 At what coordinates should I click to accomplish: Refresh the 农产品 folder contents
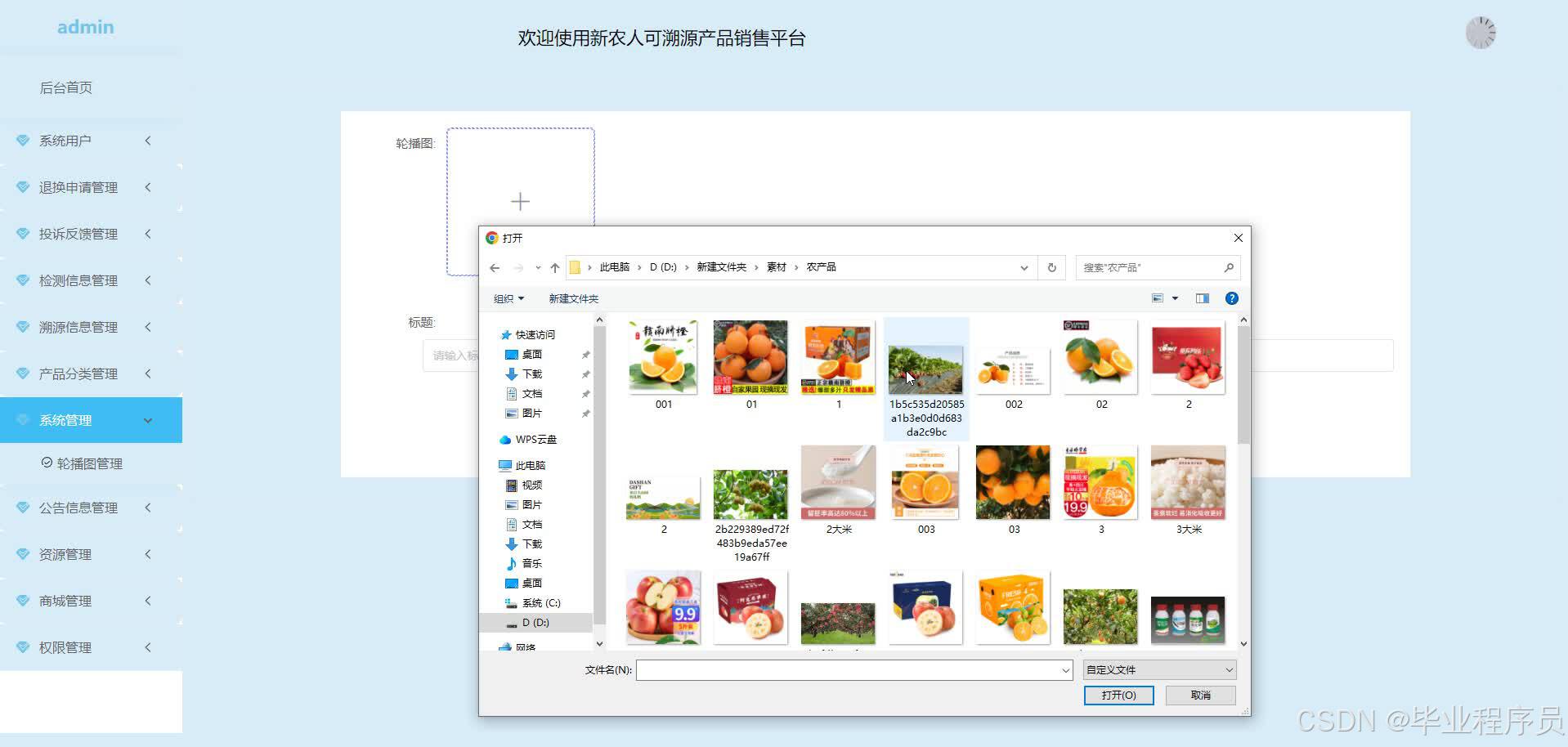(1051, 267)
